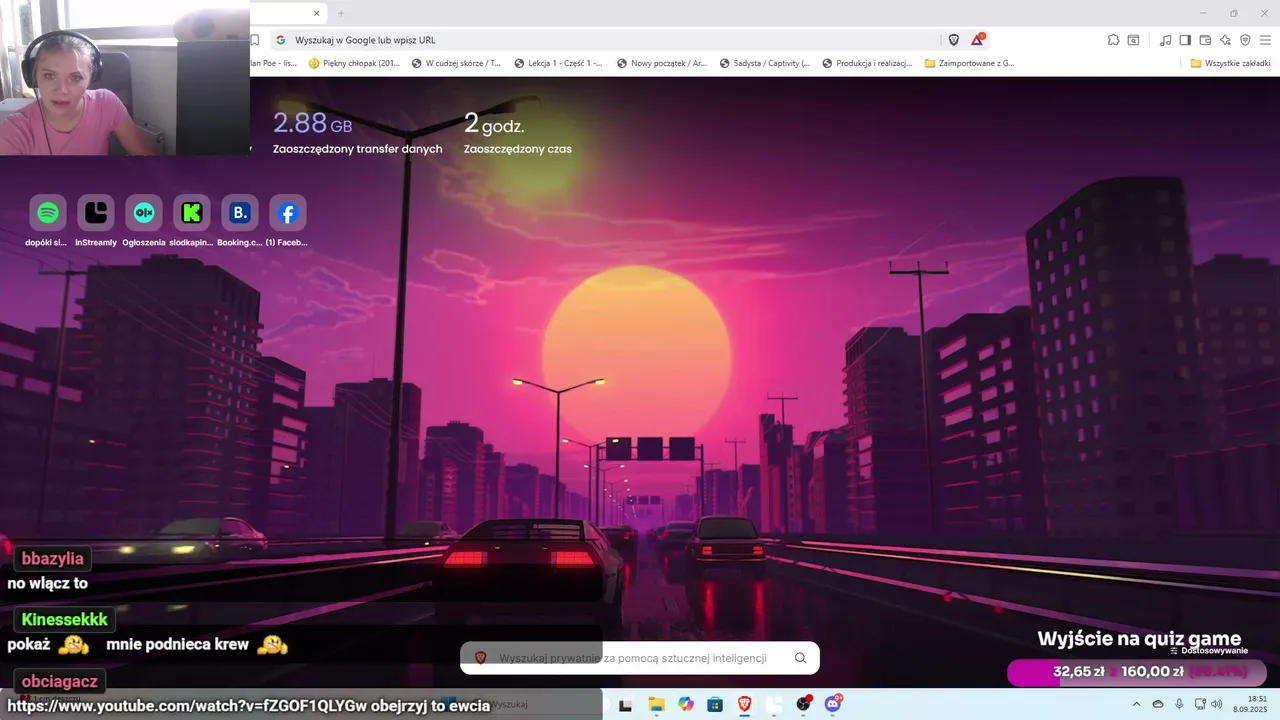Open the clock showing 18:51
Image resolution: width=1280 pixels, height=720 pixels.
(x=1250, y=704)
